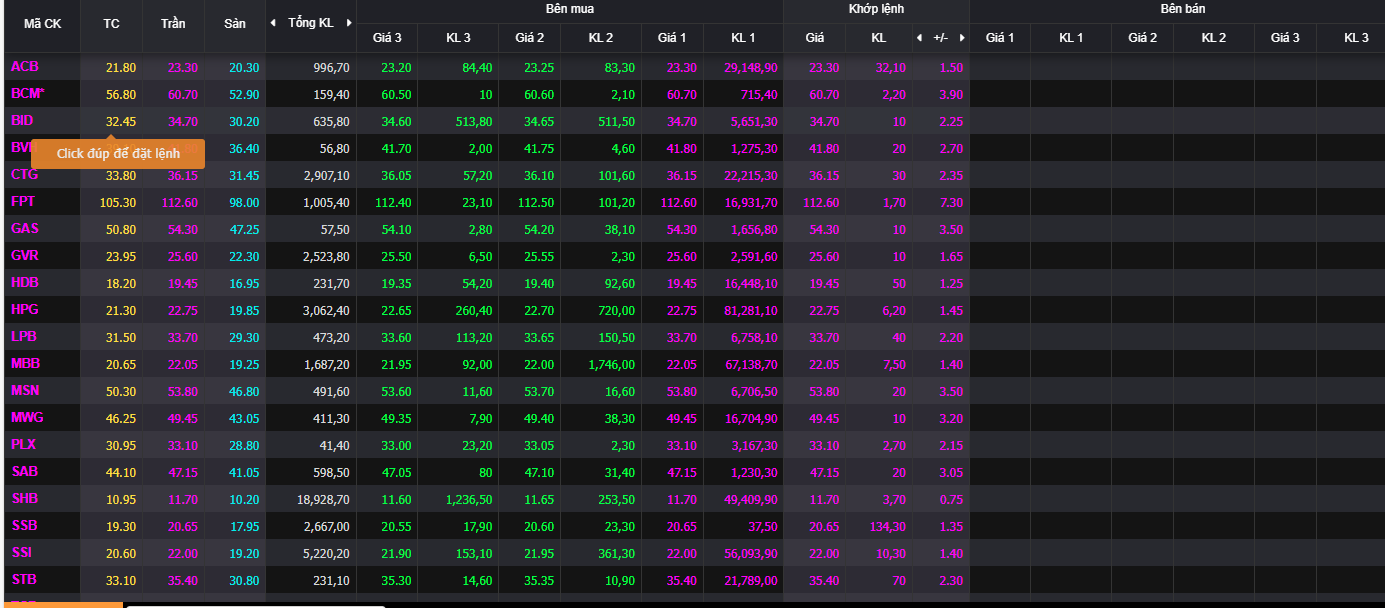
Task: Click left arrow beside Tổng KL header
Action: click(274, 23)
